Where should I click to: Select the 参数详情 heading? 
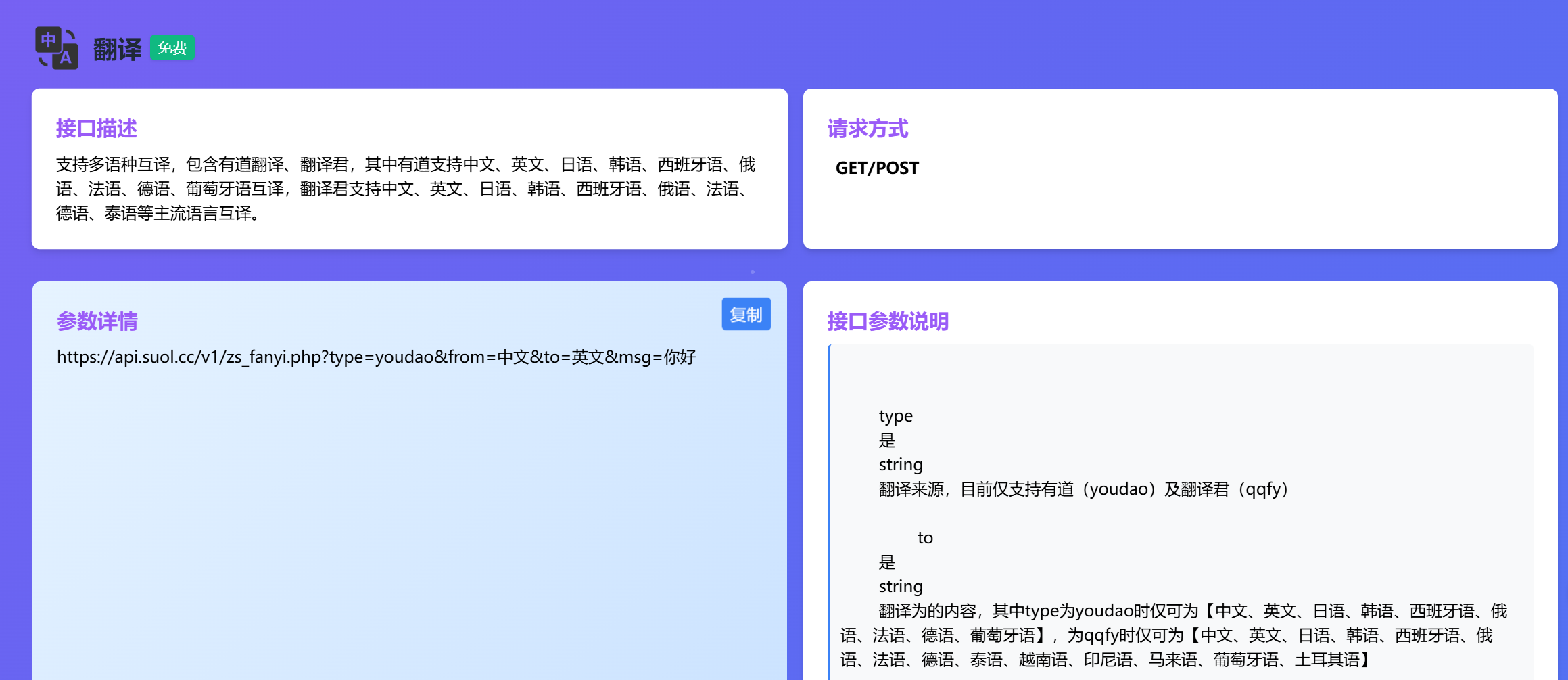click(97, 321)
